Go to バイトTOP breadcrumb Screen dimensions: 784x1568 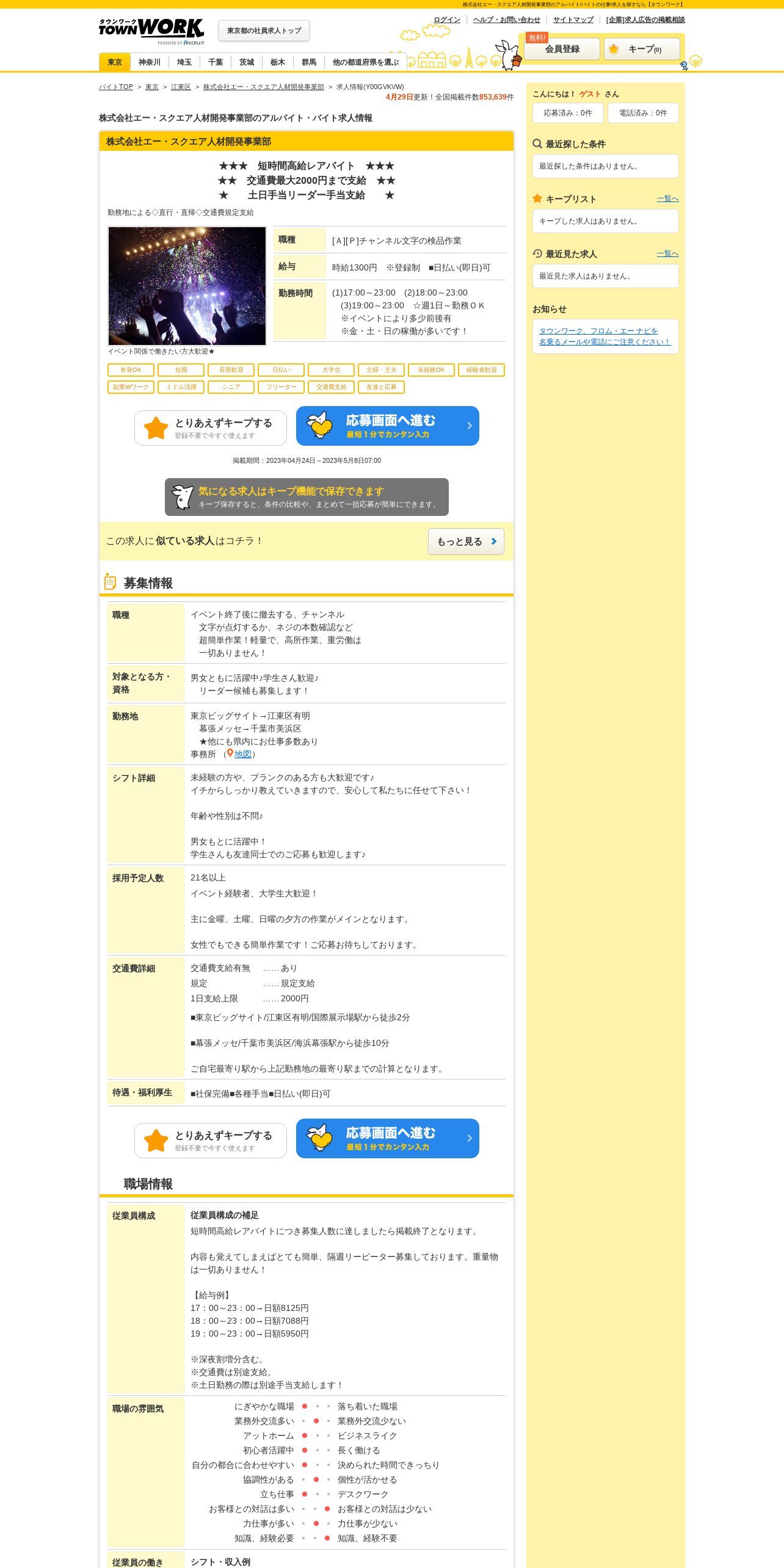(116, 87)
